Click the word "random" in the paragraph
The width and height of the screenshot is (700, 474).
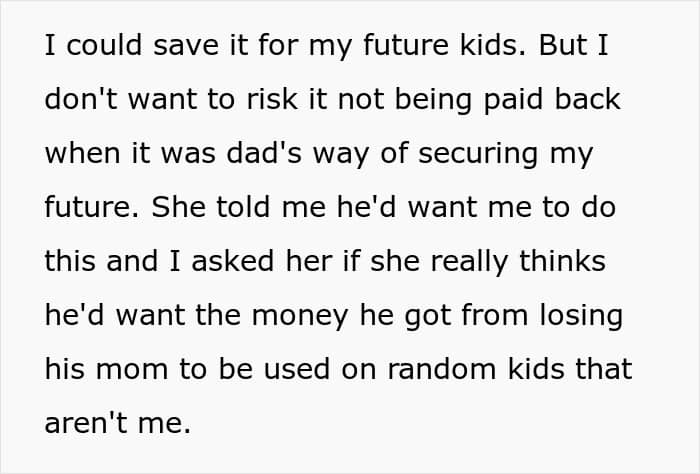(442, 369)
